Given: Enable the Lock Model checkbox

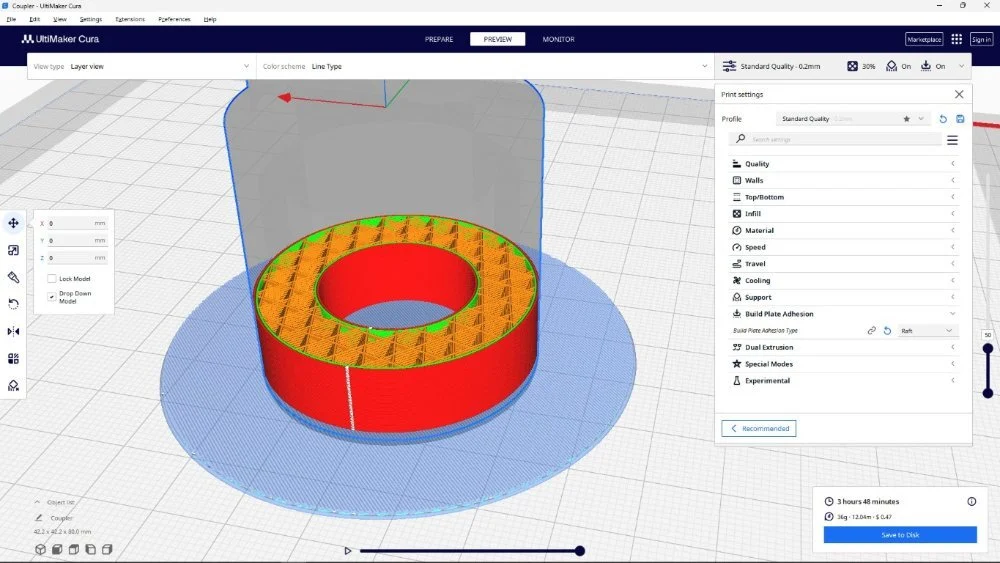Looking at the screenshot, I should (x=52, y=279).
